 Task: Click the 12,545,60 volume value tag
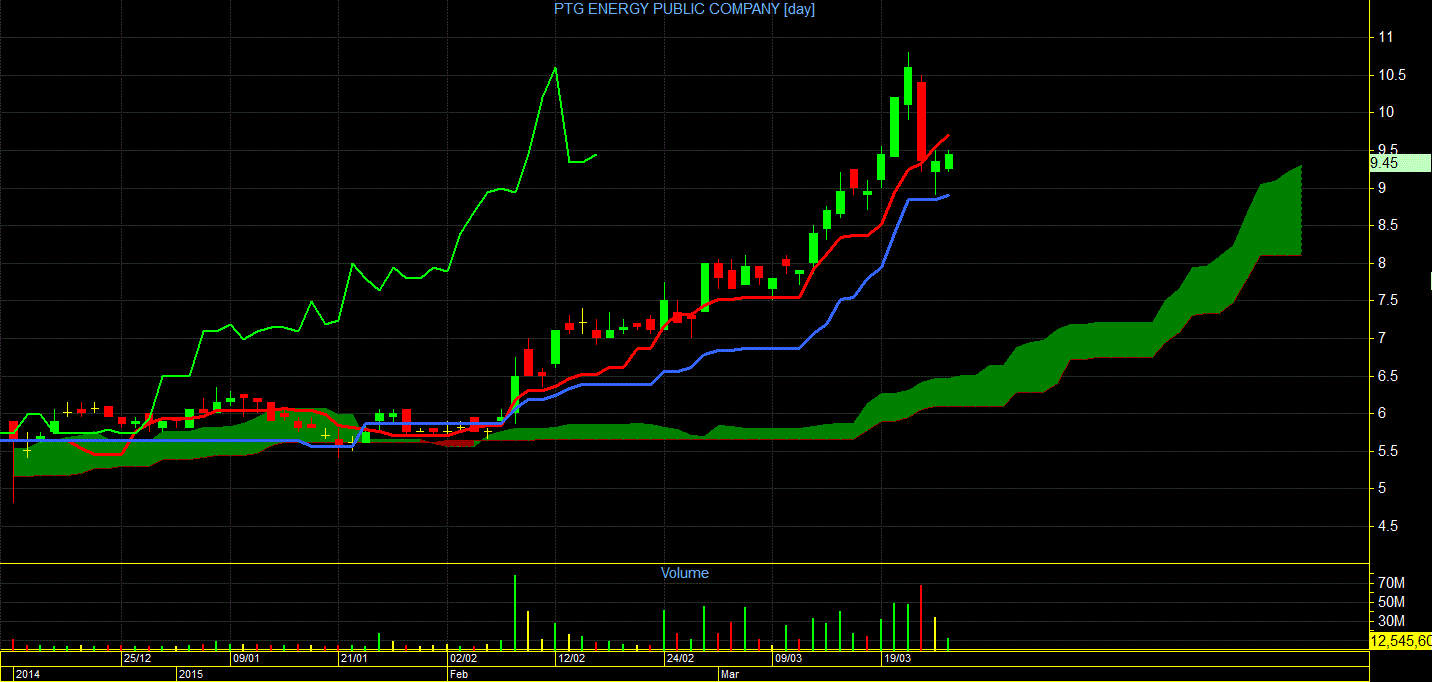(x=1400, y=641)
